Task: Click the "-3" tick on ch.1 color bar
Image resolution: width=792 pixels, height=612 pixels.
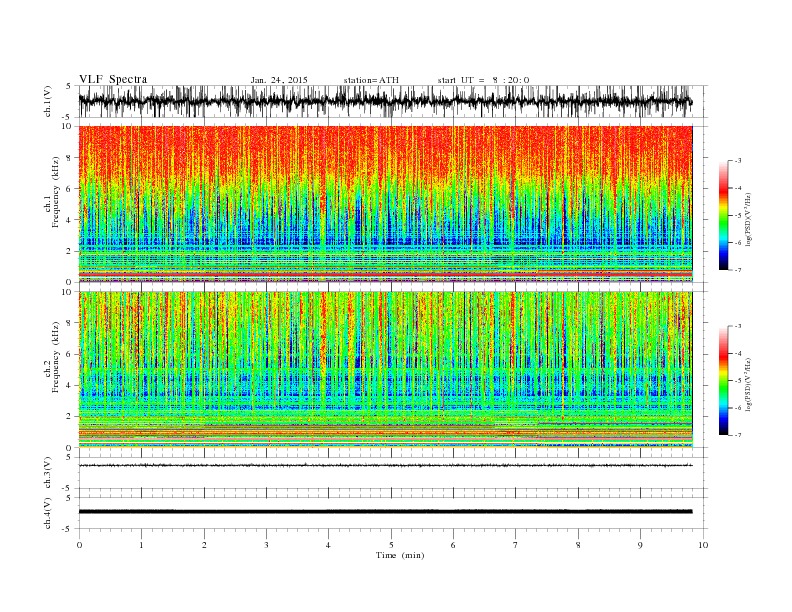Action: [738, 161]
